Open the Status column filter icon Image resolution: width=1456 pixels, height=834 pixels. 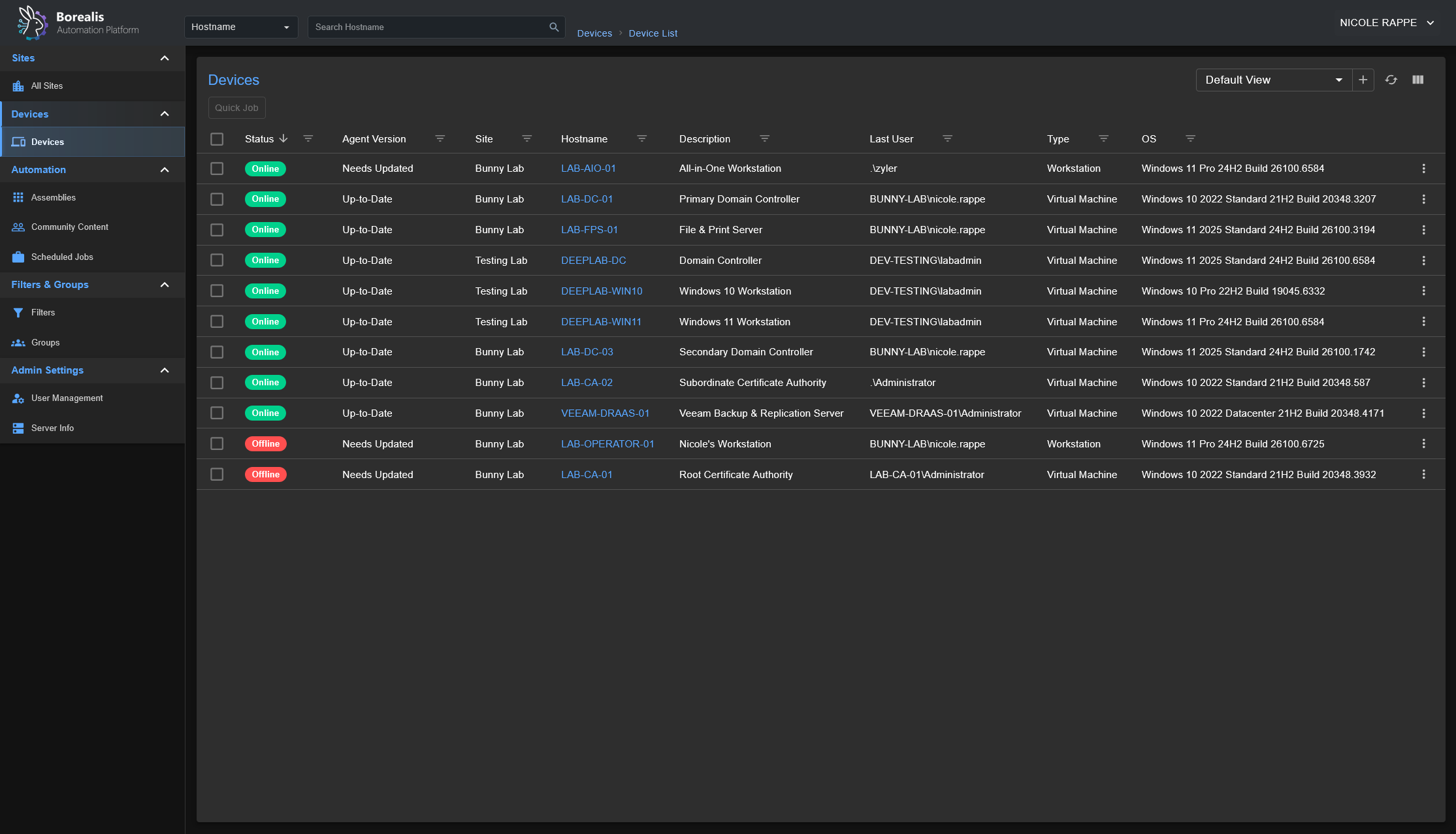(308, 138)
